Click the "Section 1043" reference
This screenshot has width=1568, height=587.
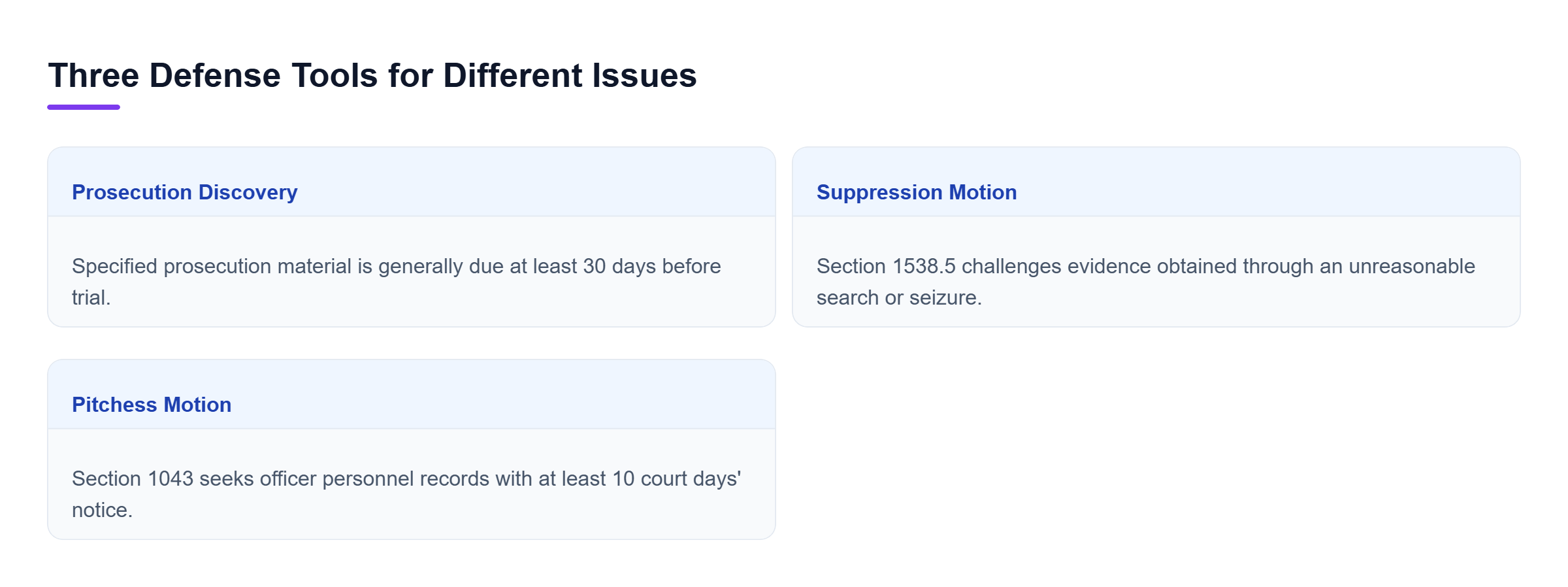point(133,478)
